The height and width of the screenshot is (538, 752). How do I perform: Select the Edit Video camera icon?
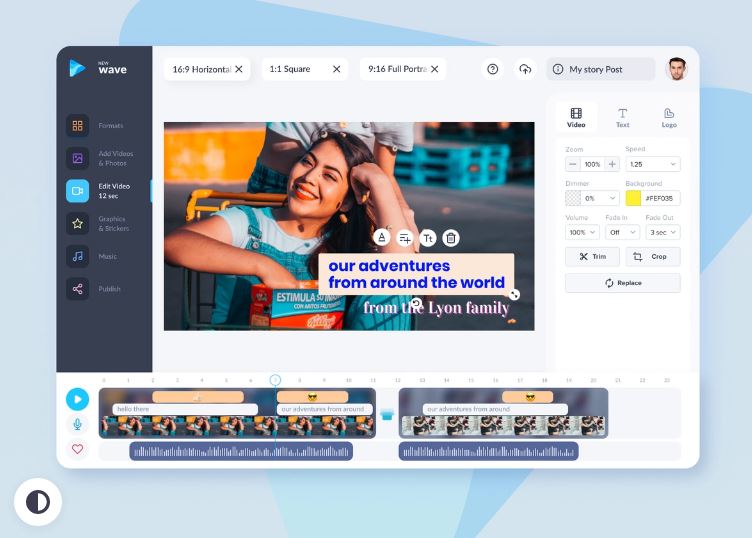click(x=77, y=191)
